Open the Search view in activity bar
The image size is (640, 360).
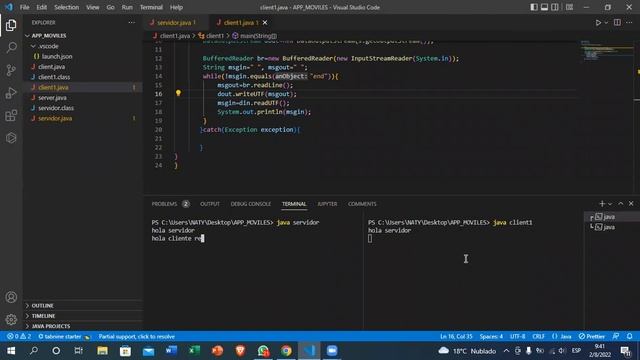tap(11, 48)
